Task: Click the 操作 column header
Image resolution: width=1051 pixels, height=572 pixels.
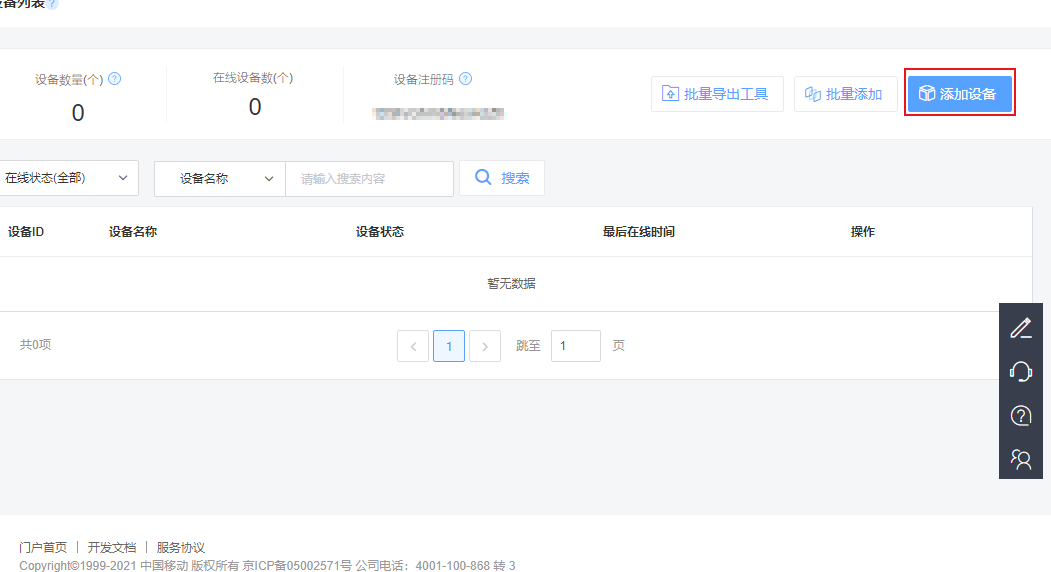Action: (x=863, y=232)
